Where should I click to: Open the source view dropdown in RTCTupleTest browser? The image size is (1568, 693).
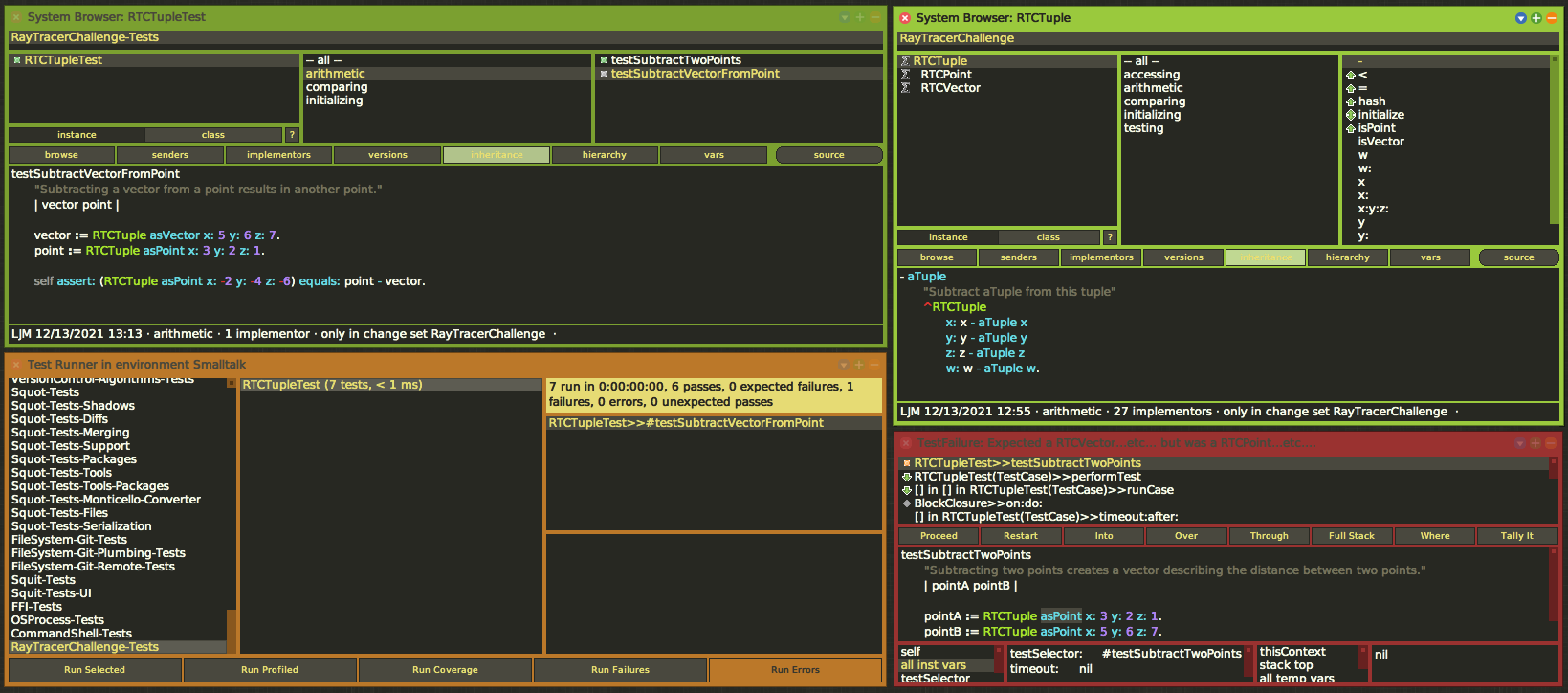point(828,155)
